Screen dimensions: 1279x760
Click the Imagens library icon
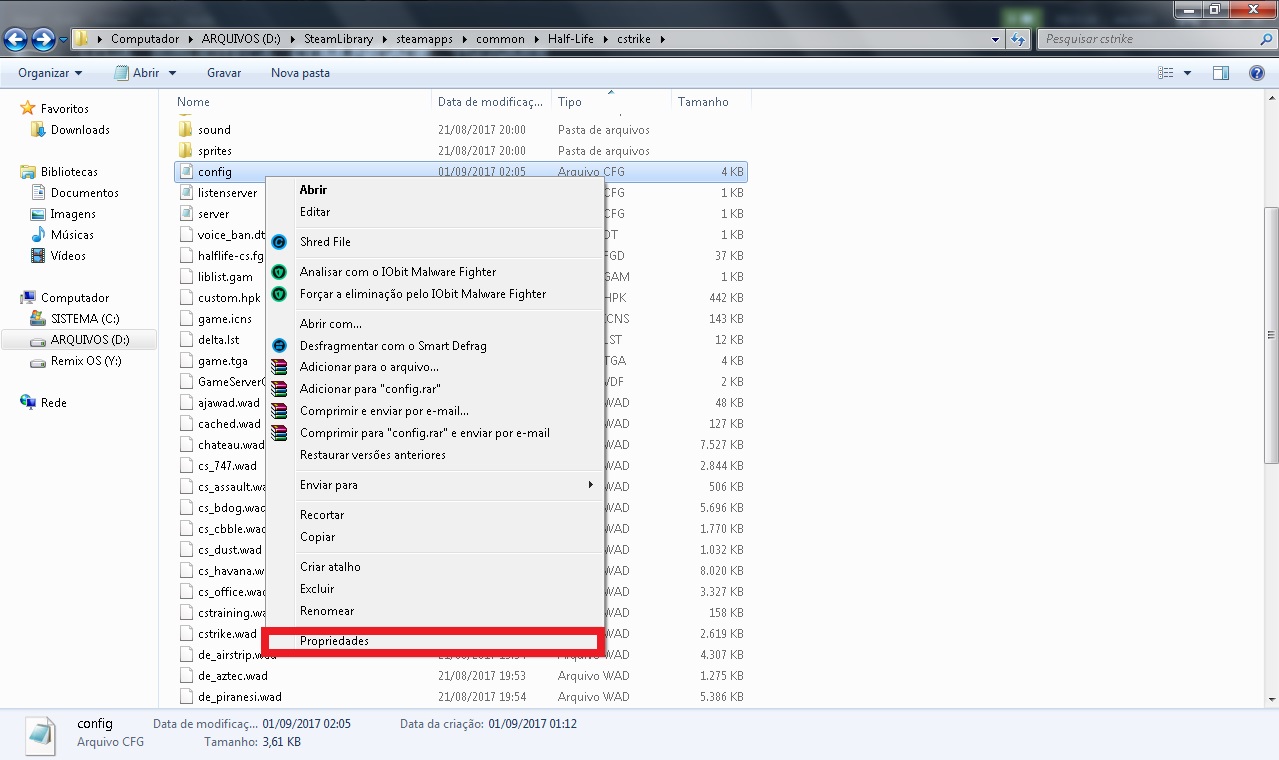pos(38,214)
